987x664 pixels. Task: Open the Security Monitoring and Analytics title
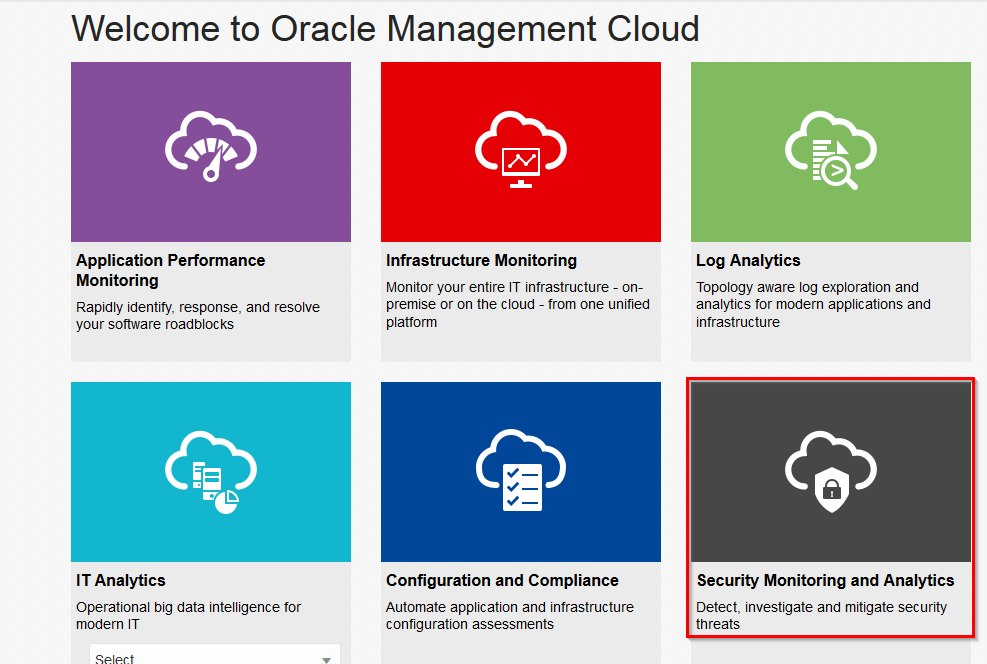(825, 580)
